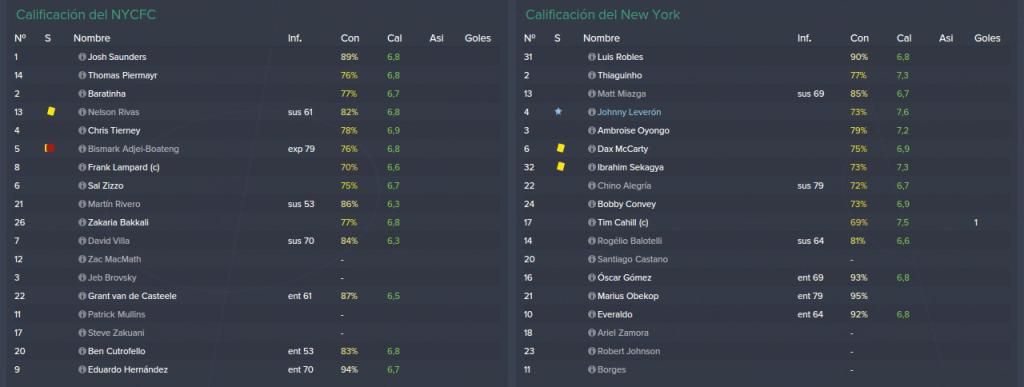Click yellow card icon for Nelson Rivas
This screenshot has height=387, width=1024.
coord(51,112)
